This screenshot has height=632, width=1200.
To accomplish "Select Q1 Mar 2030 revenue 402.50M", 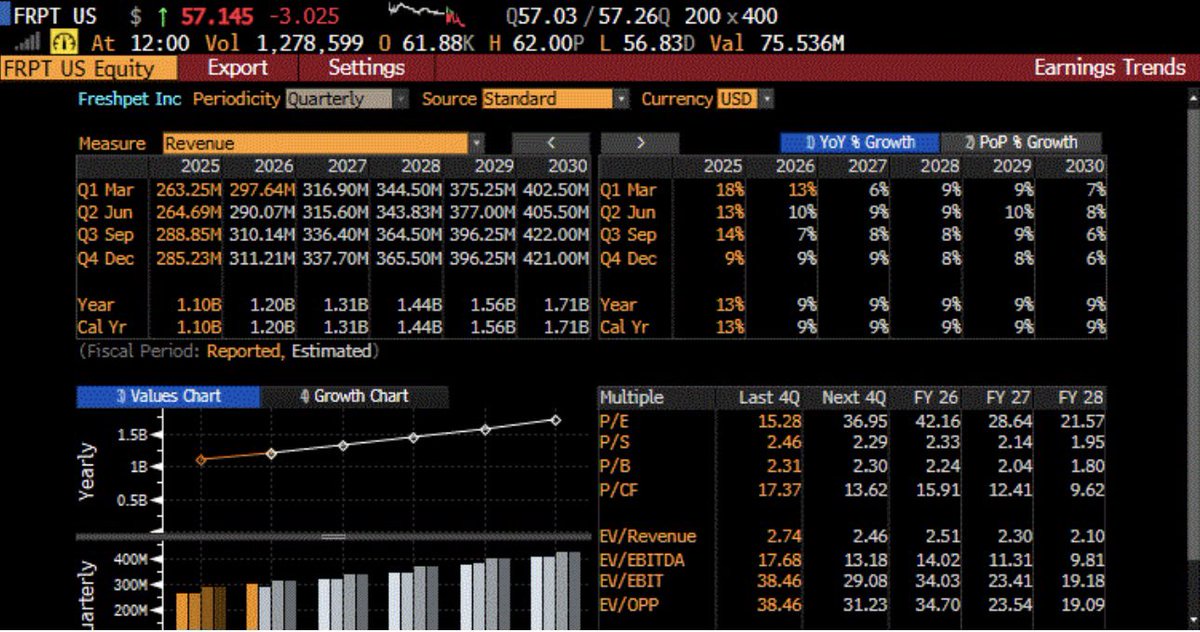I will 556,190.
